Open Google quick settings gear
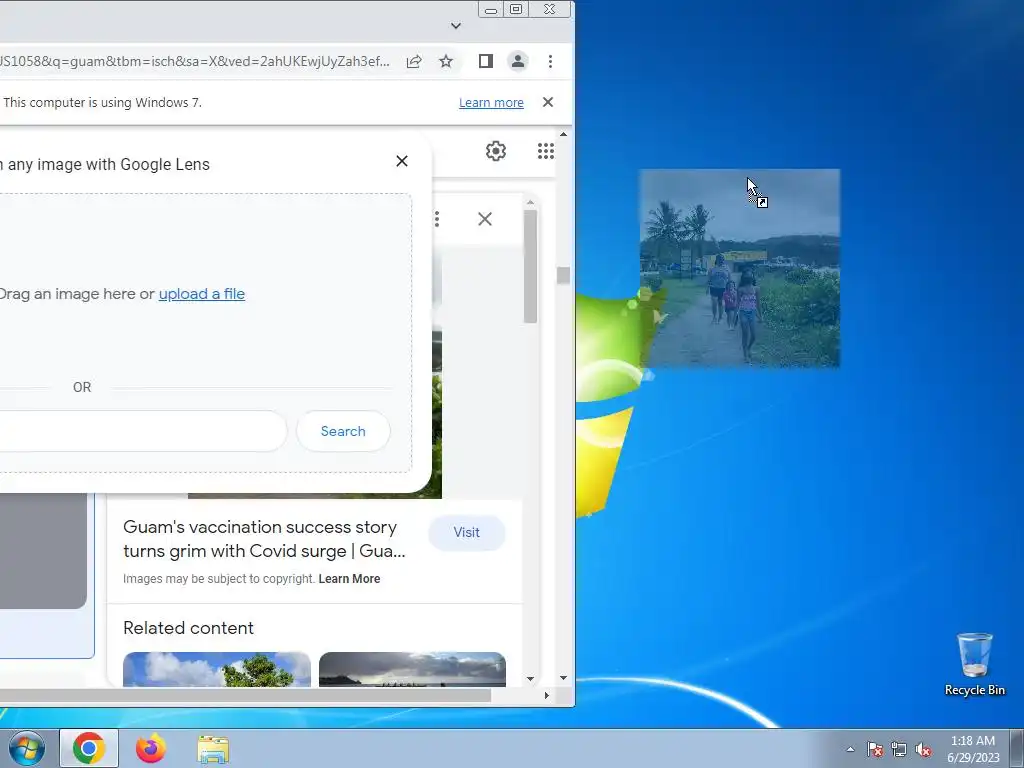Screen dimensions: 1024x768 [x=496, y=151]
